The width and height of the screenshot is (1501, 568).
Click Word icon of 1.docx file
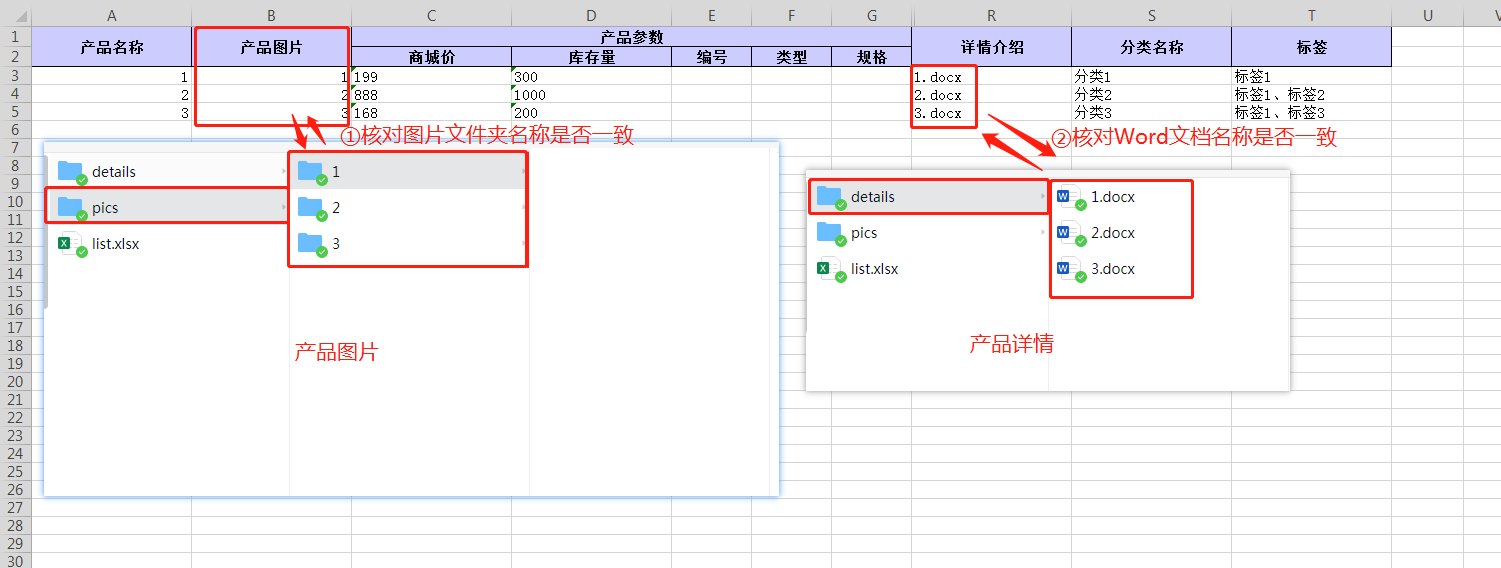click(x=1070, y=197)
